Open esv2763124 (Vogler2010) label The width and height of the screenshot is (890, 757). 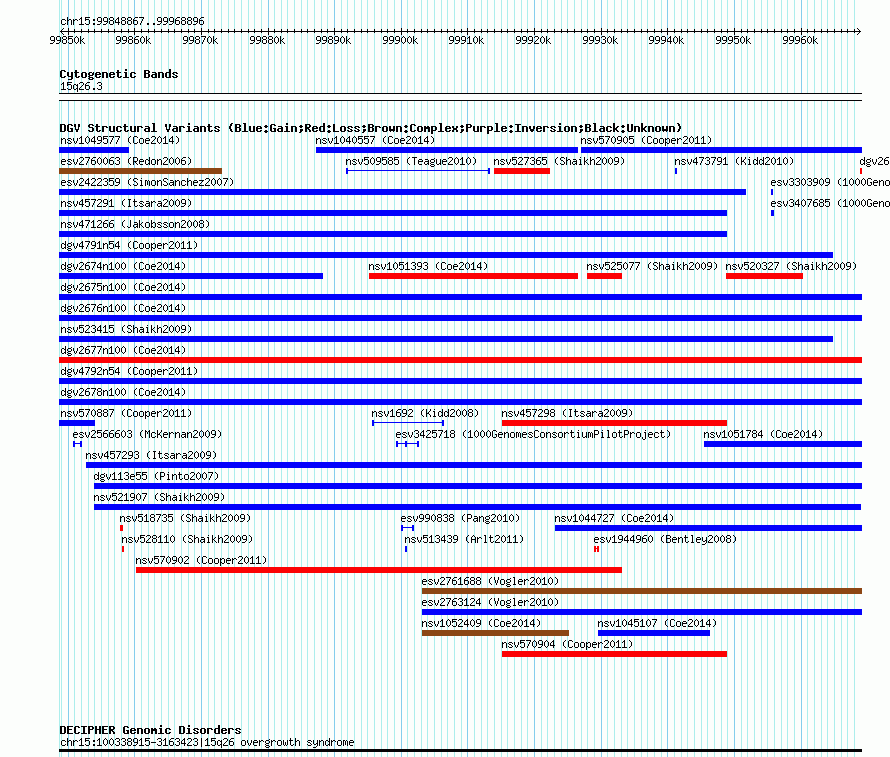(x=490, y=602)
